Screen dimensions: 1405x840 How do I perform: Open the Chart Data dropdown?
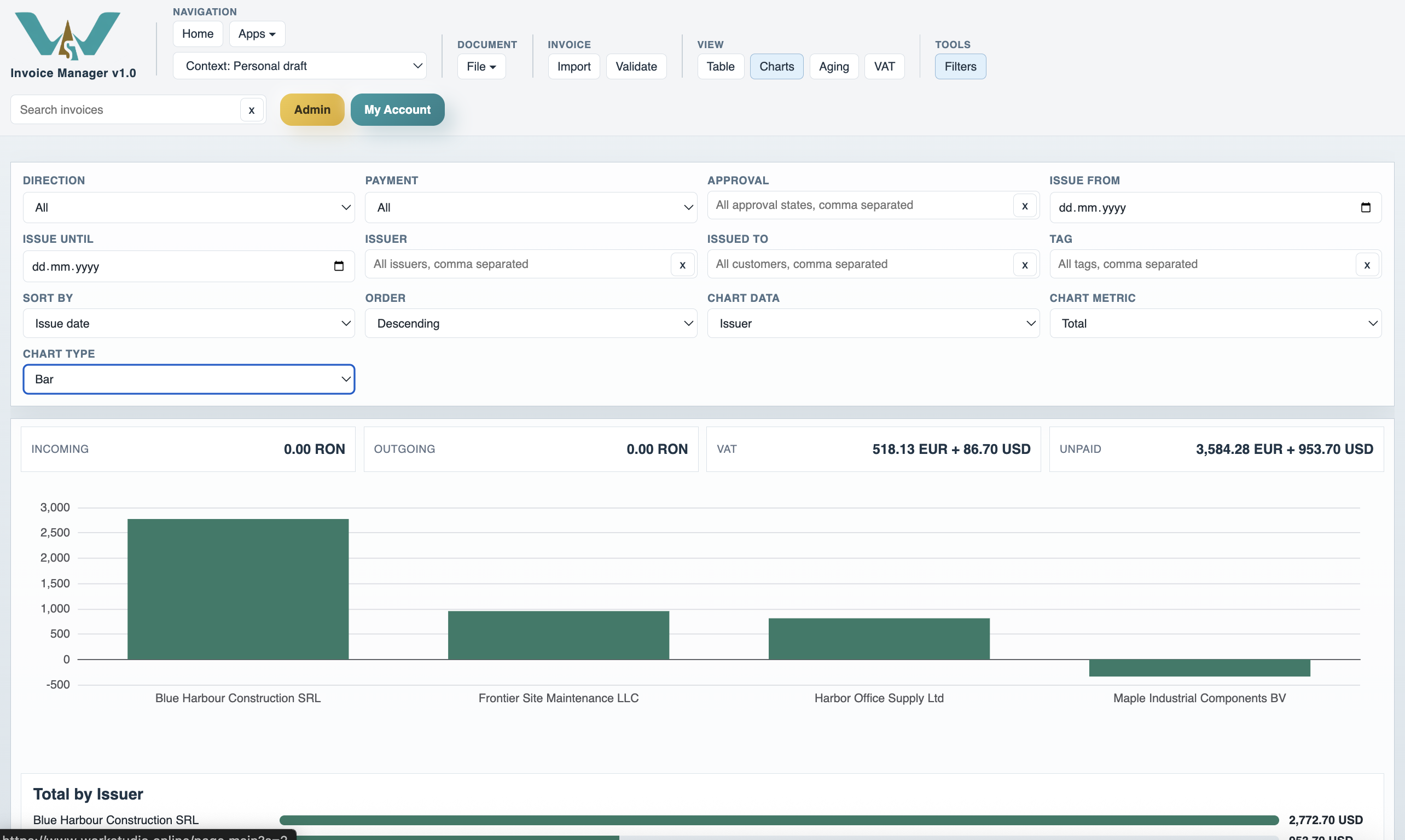coord(873,323)
